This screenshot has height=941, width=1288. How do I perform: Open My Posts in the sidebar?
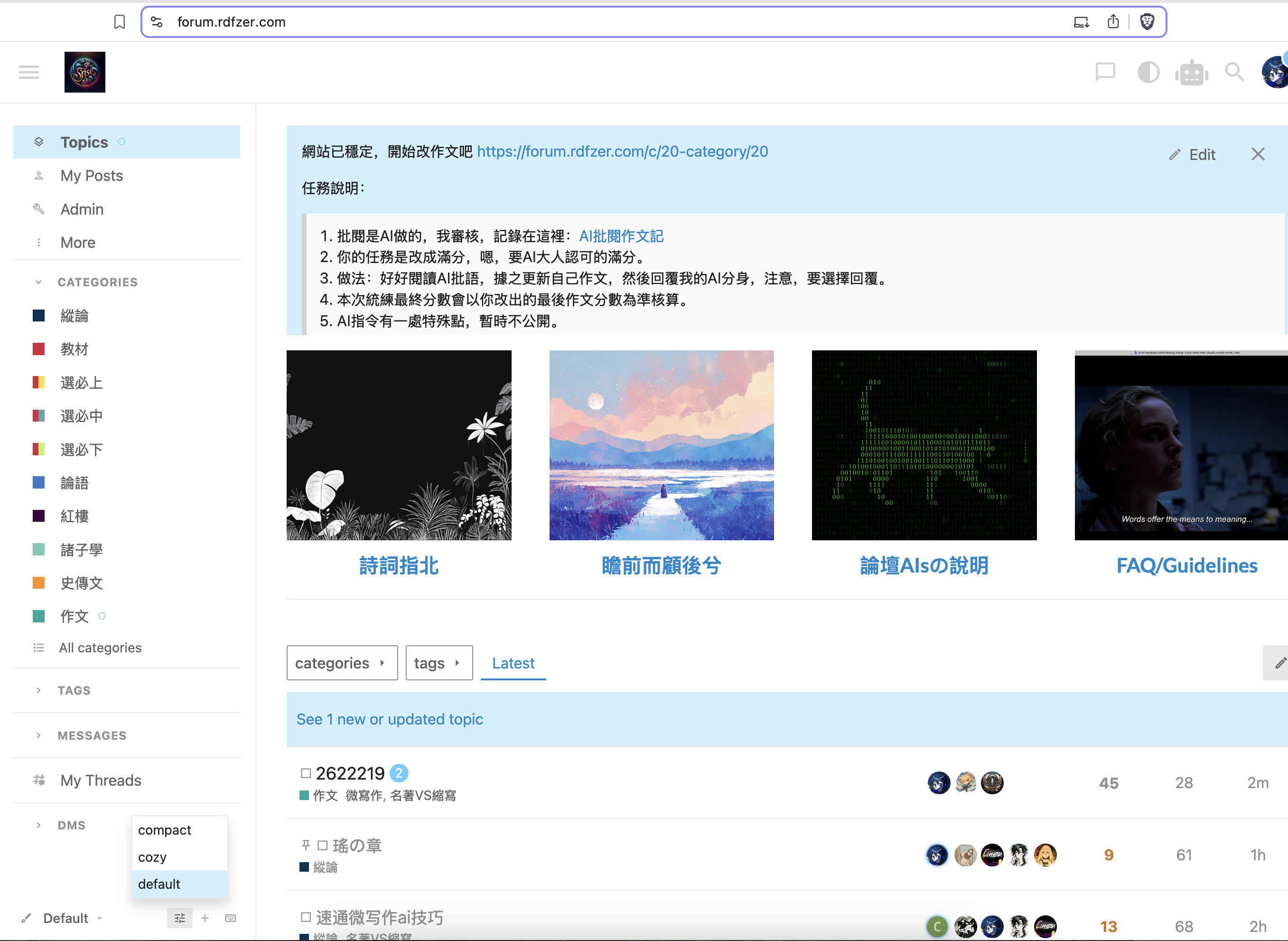(92, 176)
